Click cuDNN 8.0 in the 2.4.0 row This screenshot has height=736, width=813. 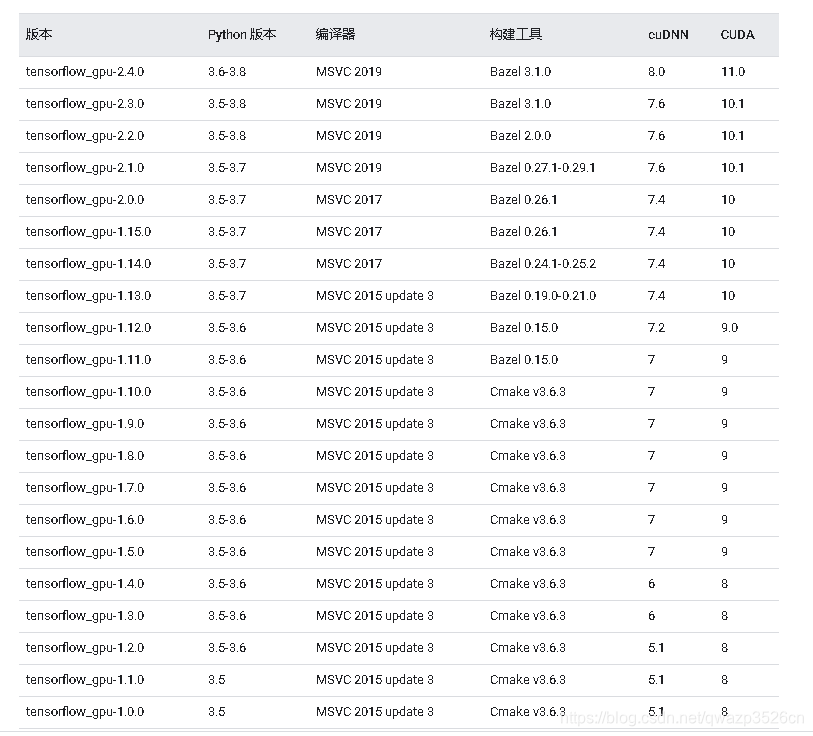pyautogui.click(x=656, y=72)
